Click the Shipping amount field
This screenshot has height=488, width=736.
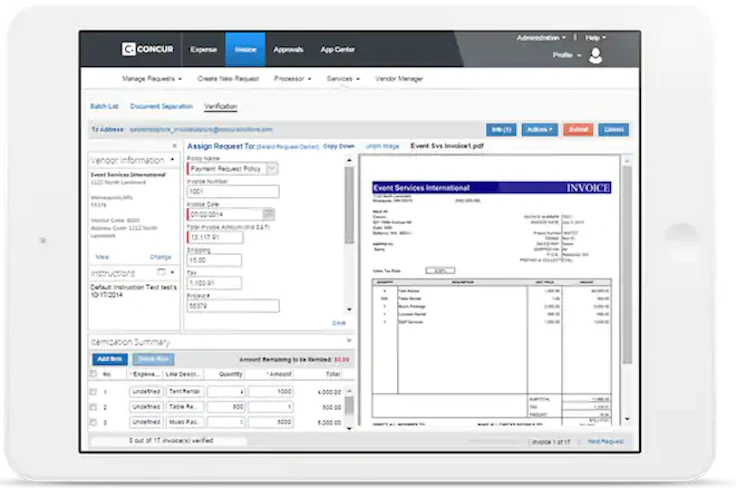[x=215, y=260]
